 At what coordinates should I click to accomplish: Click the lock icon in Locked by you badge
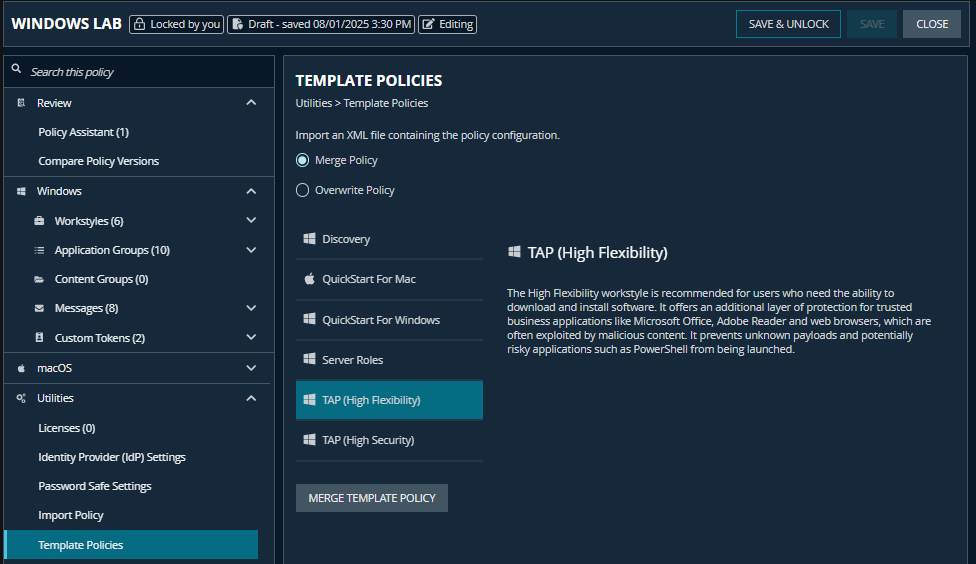(139, 24)
